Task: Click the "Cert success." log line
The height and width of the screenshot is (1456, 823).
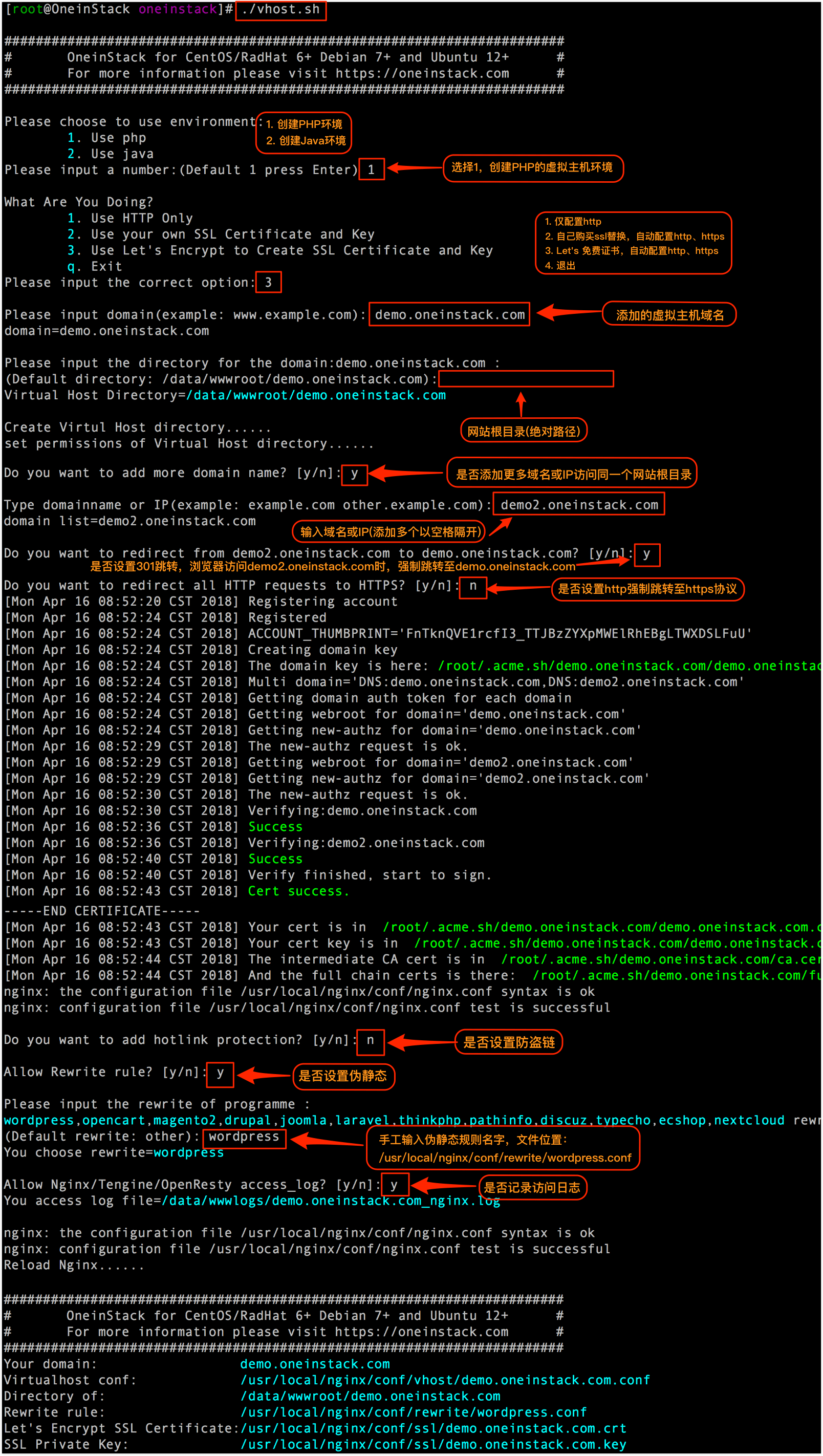Action: click(298, 891)
